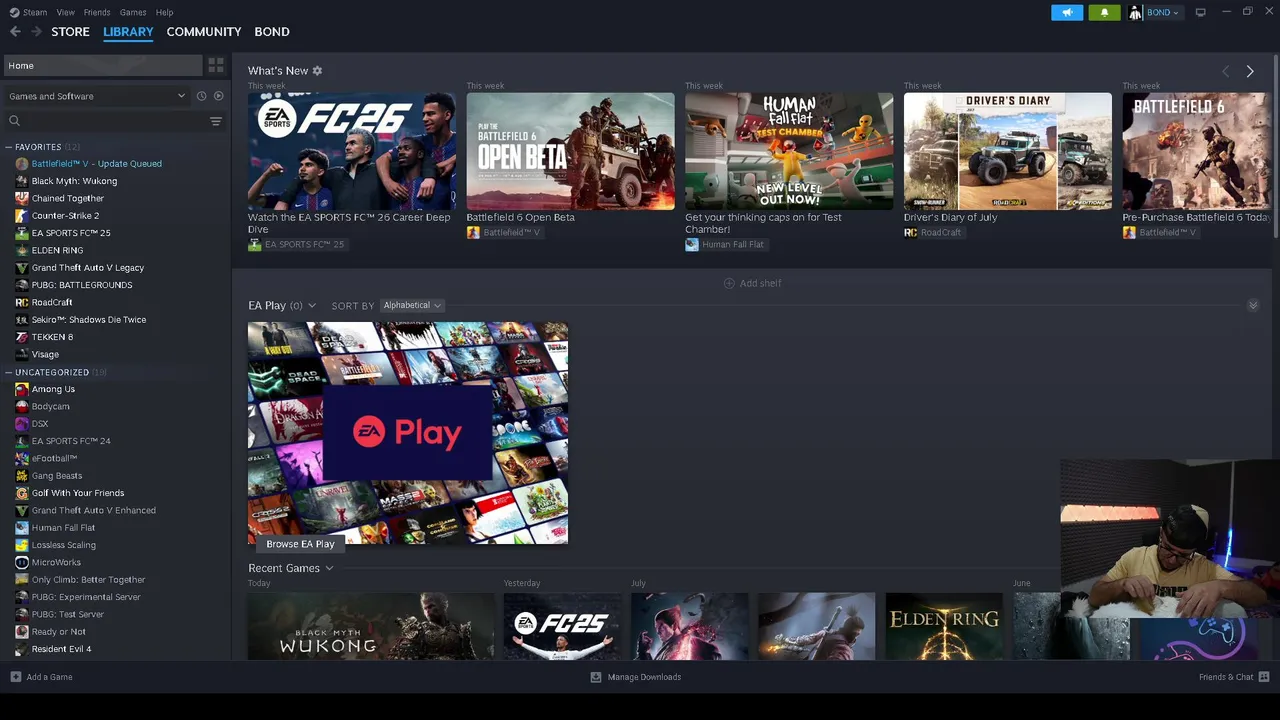1280x720 pixels.
Task: Click the Home button in sidebar
Action: (x=102, y=65)
